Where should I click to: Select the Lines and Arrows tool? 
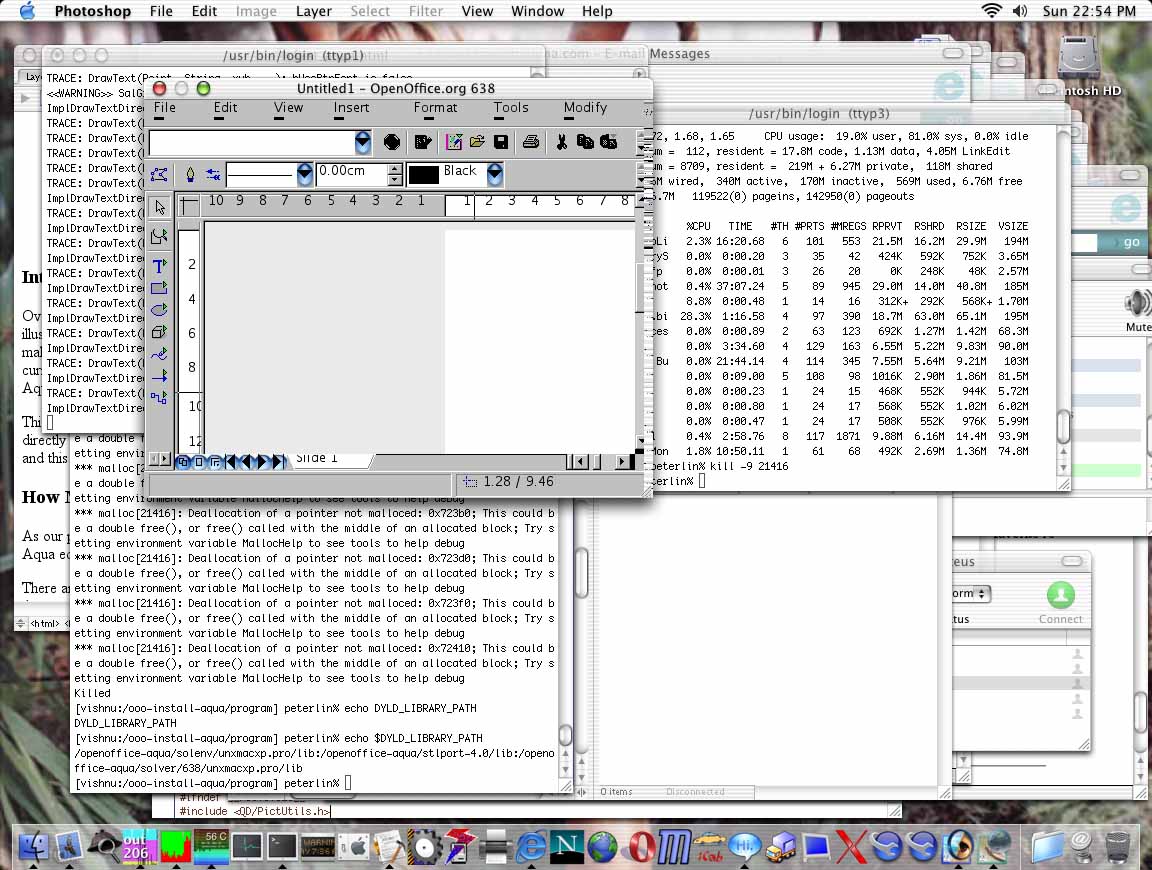[x=159, y=377]
